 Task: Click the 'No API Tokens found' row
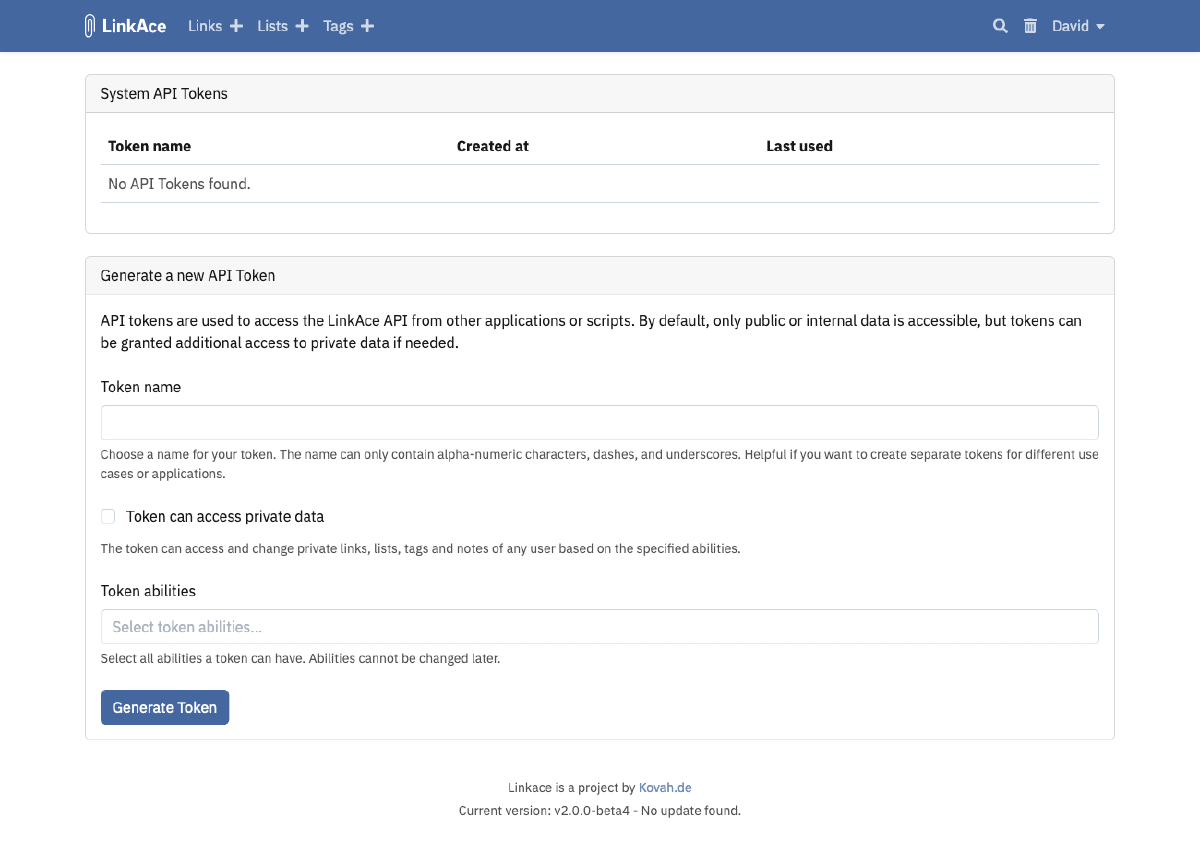[179, 184]
